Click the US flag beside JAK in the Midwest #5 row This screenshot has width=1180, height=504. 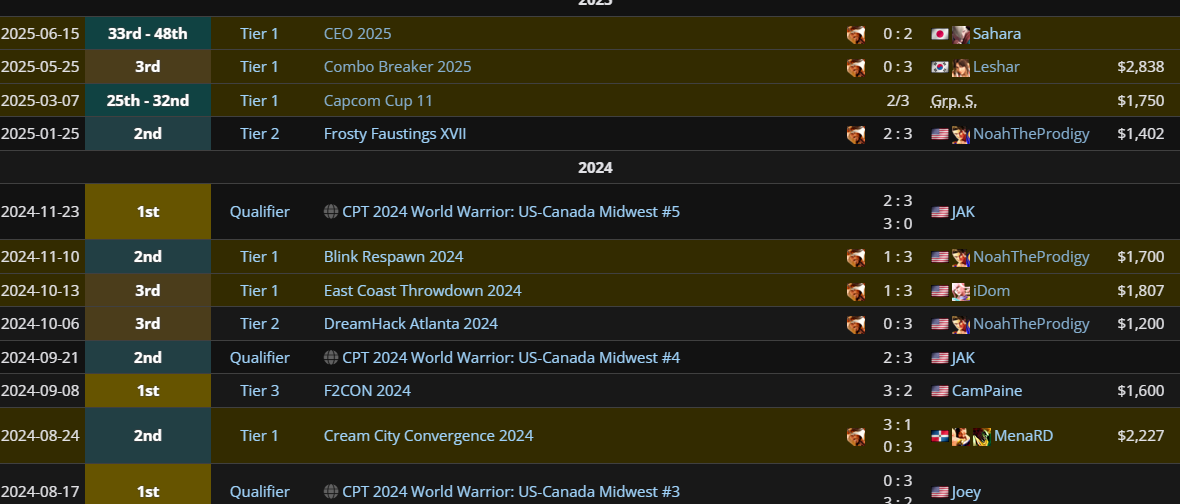(939, 212)
